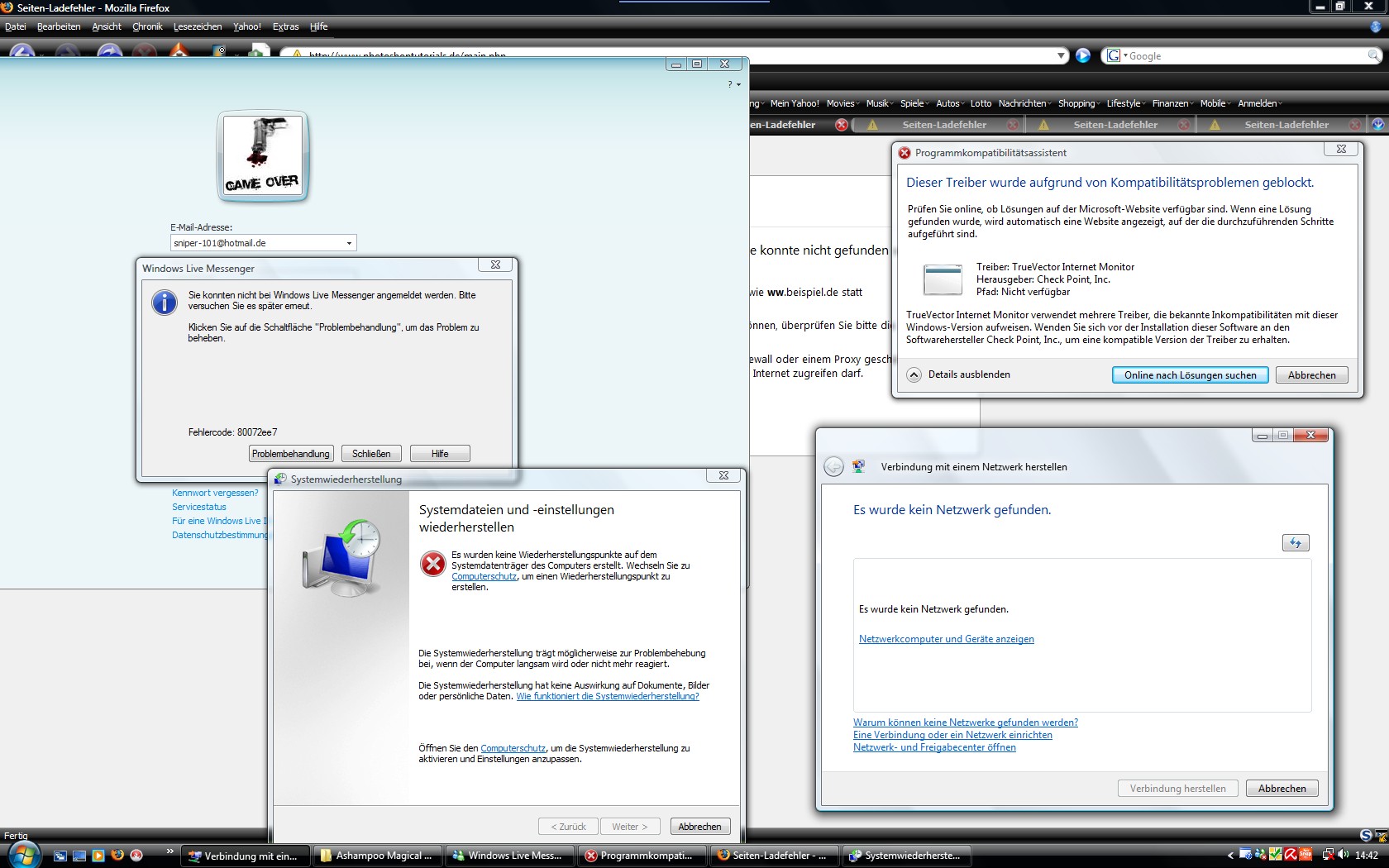Image resolution: width=1389 pixels, height=868 pixels.
Task: Open 'Warum können keine Netzwerke gefunden werden?'
Action: [x=966, y=723]
